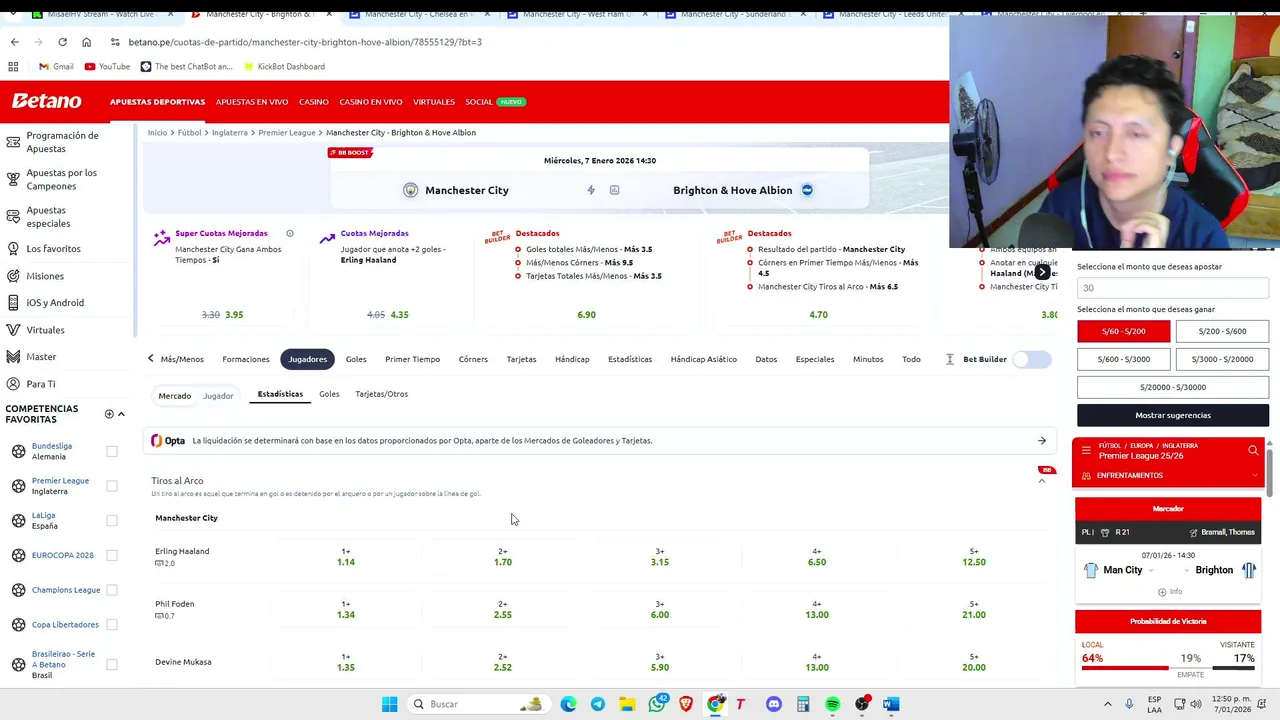Open Spotify from the taskbar

(832, 704)
